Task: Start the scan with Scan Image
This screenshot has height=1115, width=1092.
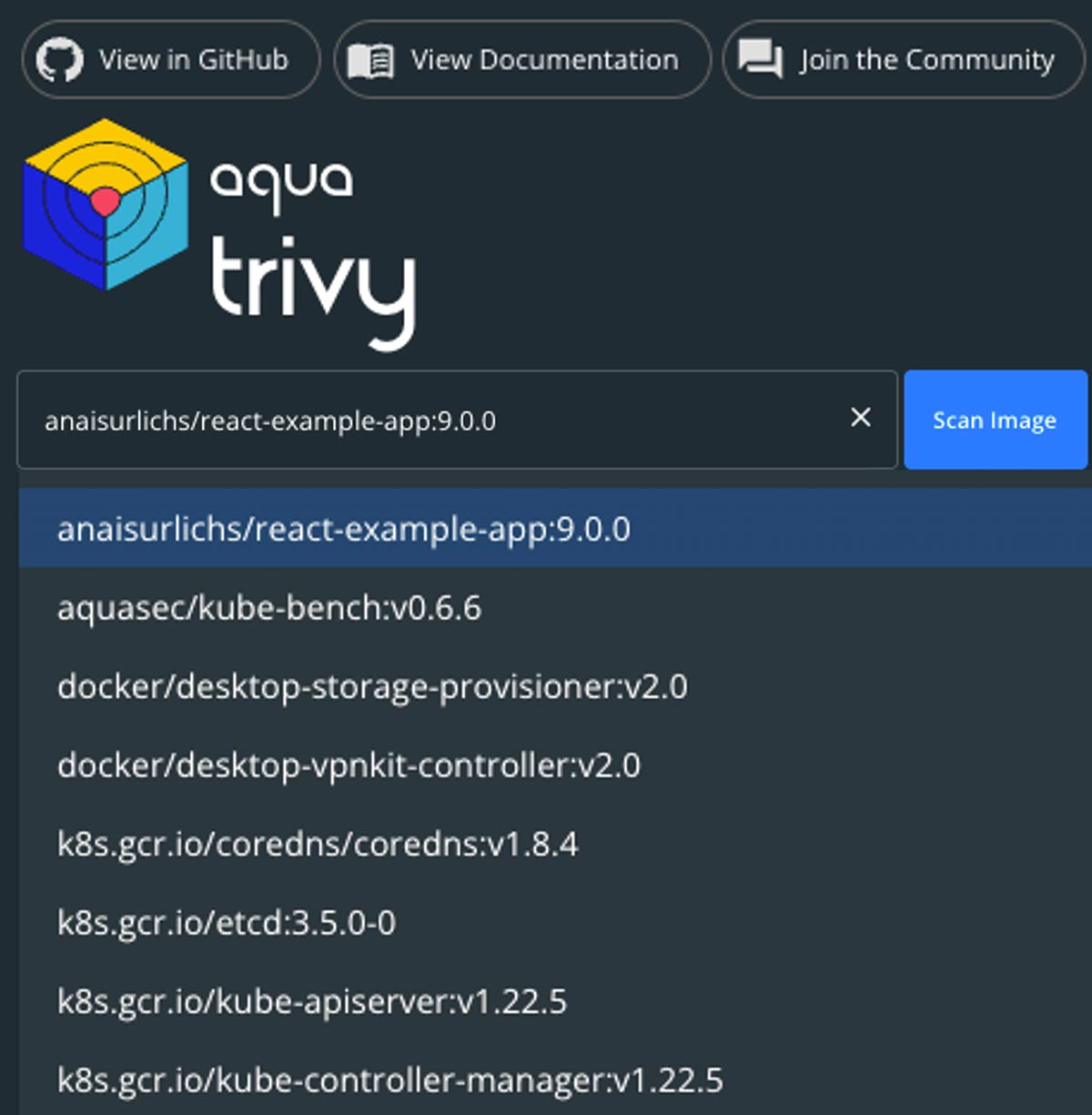Action: pos(996,420)
